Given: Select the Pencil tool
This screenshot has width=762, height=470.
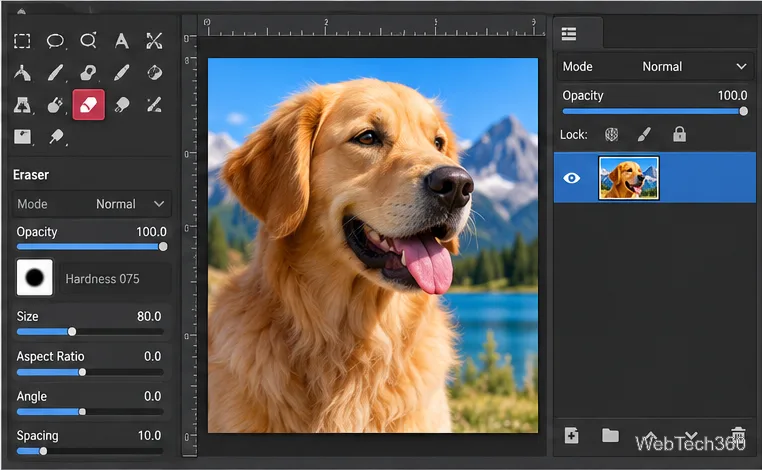Looking at the screenshot, I should 121,73.
